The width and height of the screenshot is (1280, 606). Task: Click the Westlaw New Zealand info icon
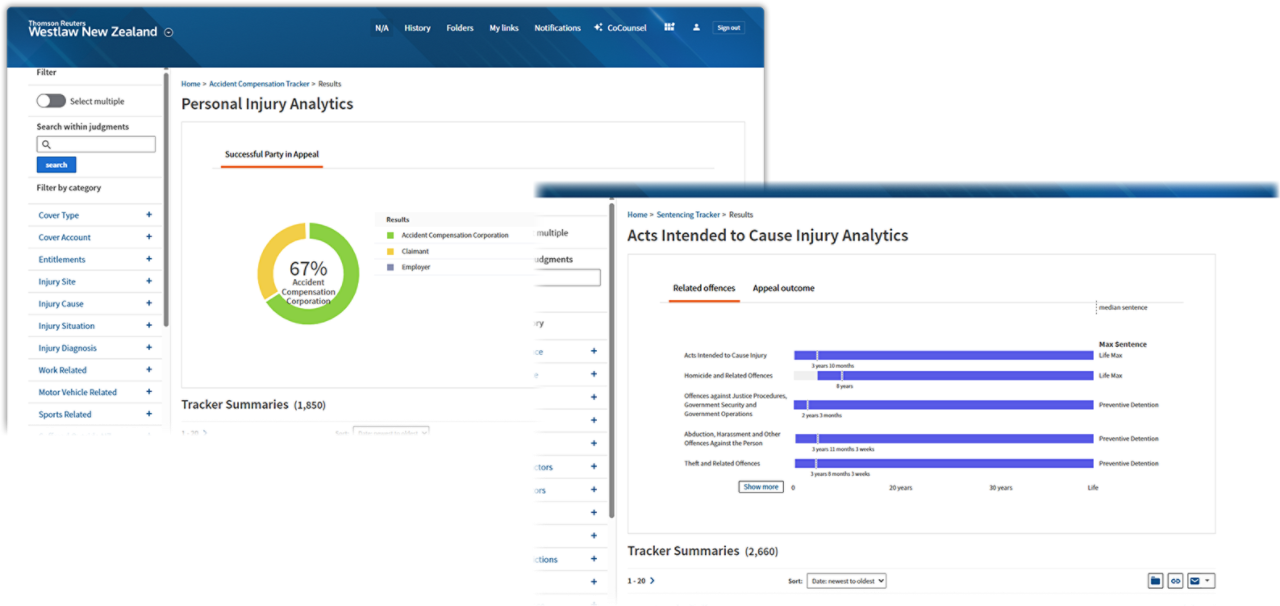click(x=168, y=31)
